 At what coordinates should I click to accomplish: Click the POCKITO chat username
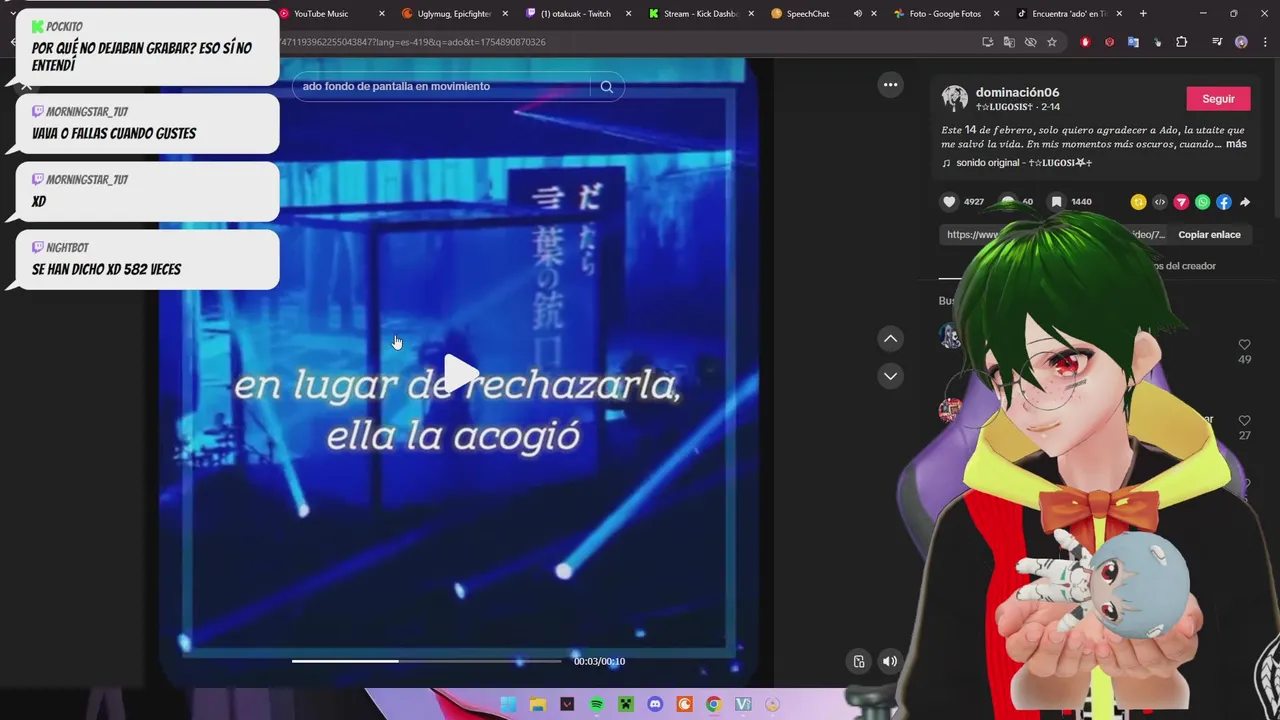pyautogui.click(x=64, y=27)
